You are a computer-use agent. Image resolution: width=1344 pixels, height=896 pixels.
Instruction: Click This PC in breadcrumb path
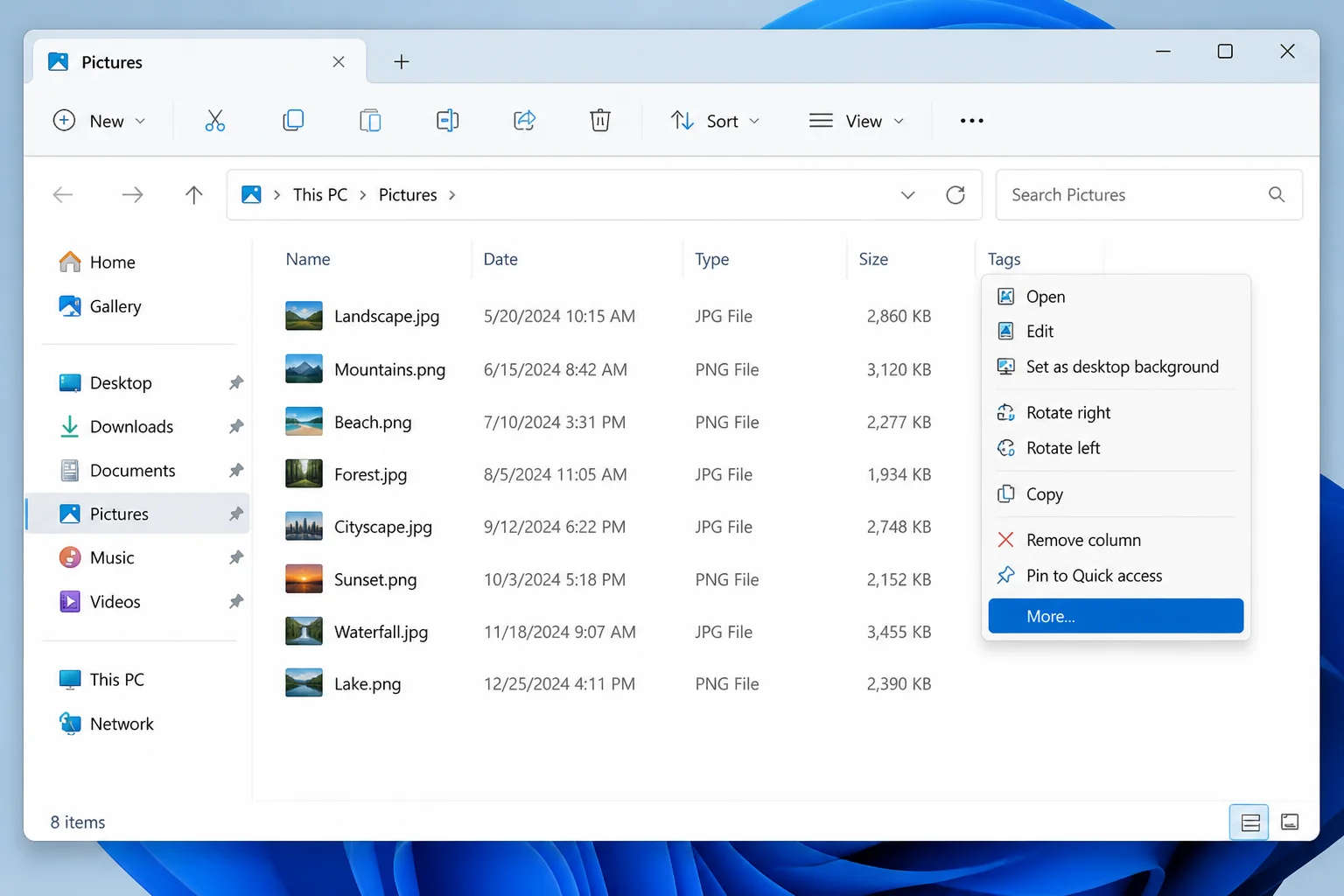pos(320,195)
